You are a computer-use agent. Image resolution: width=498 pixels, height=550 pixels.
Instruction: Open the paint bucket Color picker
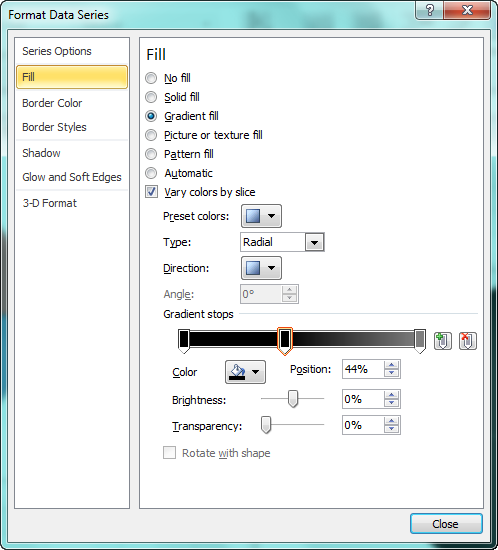(245, 372)
